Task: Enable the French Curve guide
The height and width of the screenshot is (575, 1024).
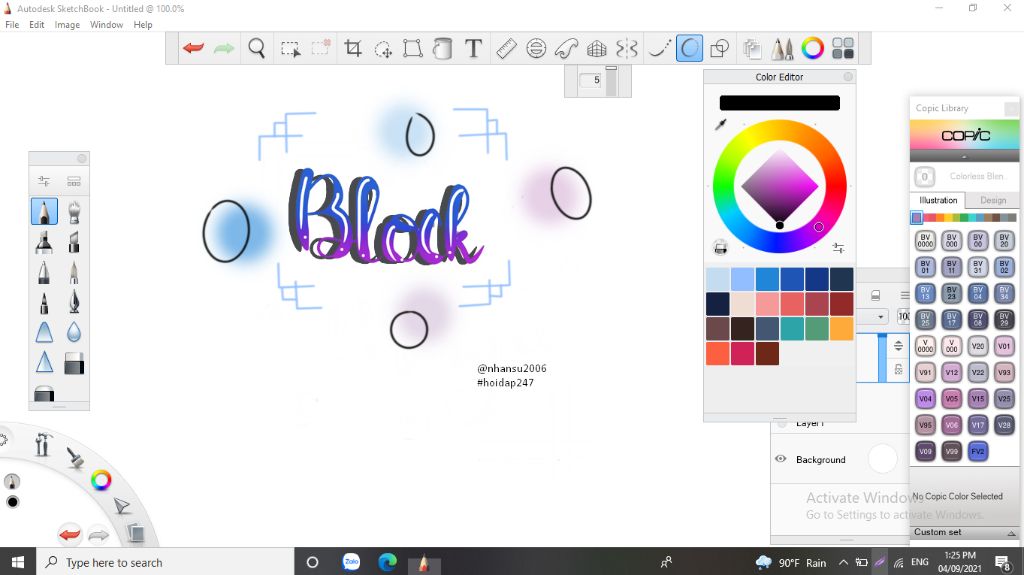Action: (x=566, y=48)
